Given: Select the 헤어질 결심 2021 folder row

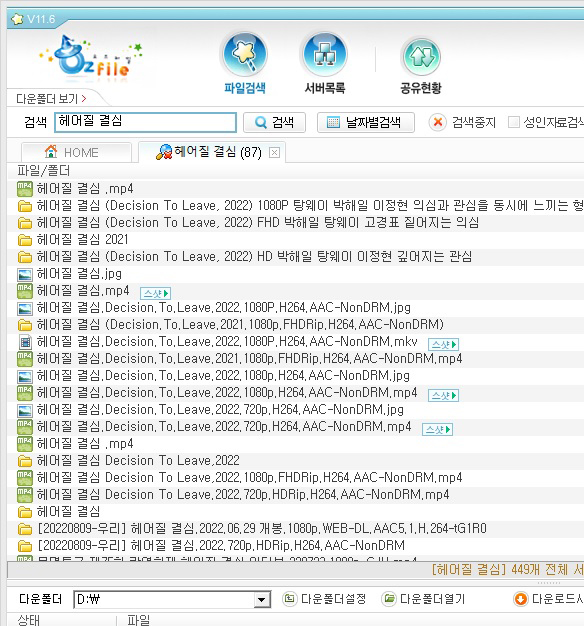Looking at the screenshot, I should (295, 240).
